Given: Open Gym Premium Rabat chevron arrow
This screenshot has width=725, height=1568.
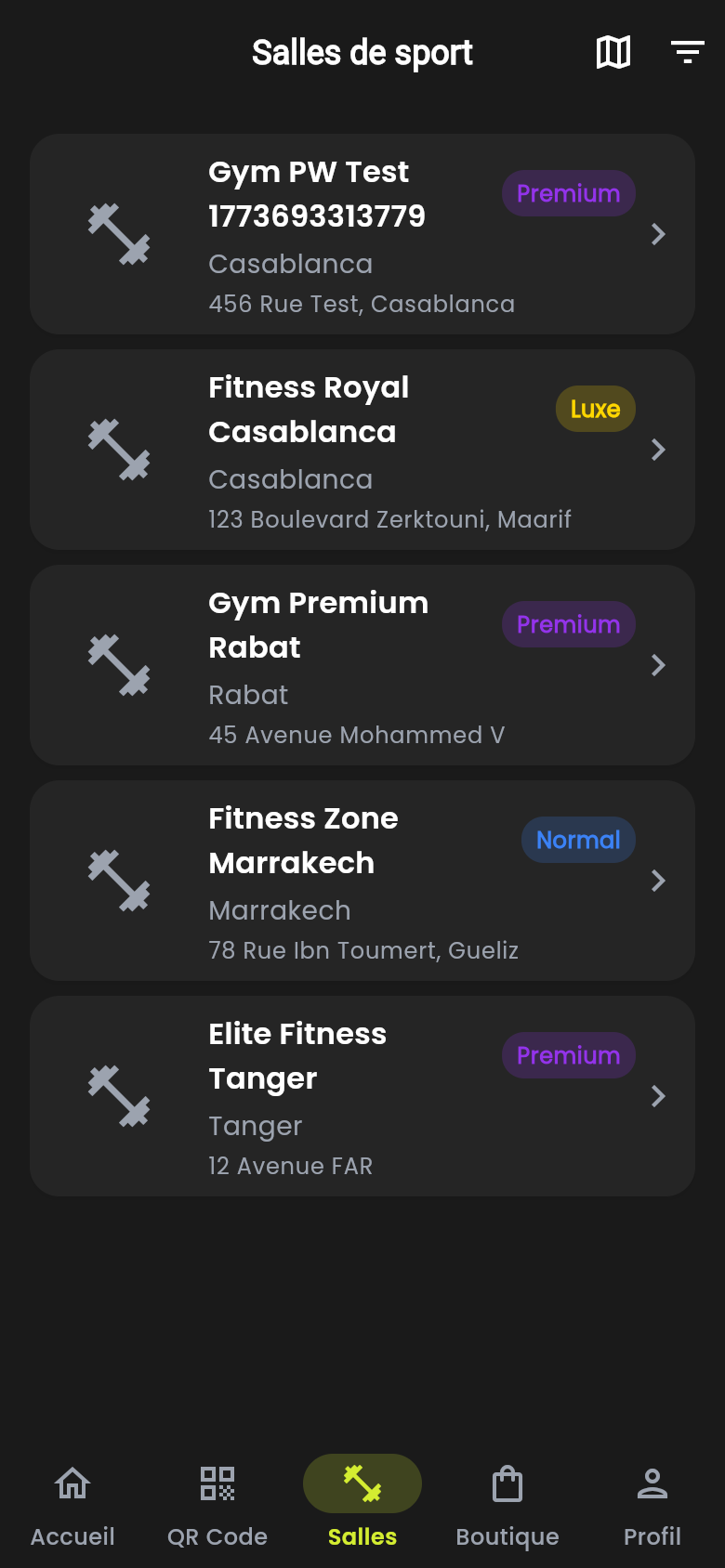Looking at the screenshot, I should (658, 665).
